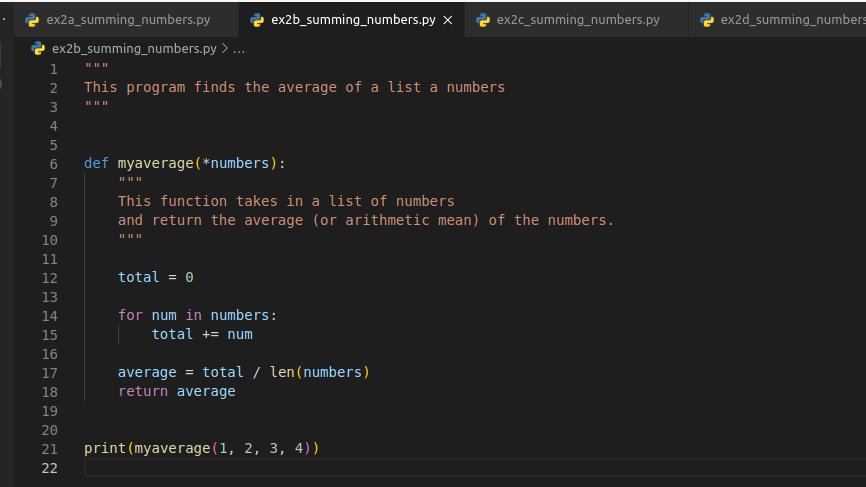Viewport: 866px width, 487px height.
Task: Switch to the ex2a_summing_numbers.py tab
Action: (x=126, y=20)
